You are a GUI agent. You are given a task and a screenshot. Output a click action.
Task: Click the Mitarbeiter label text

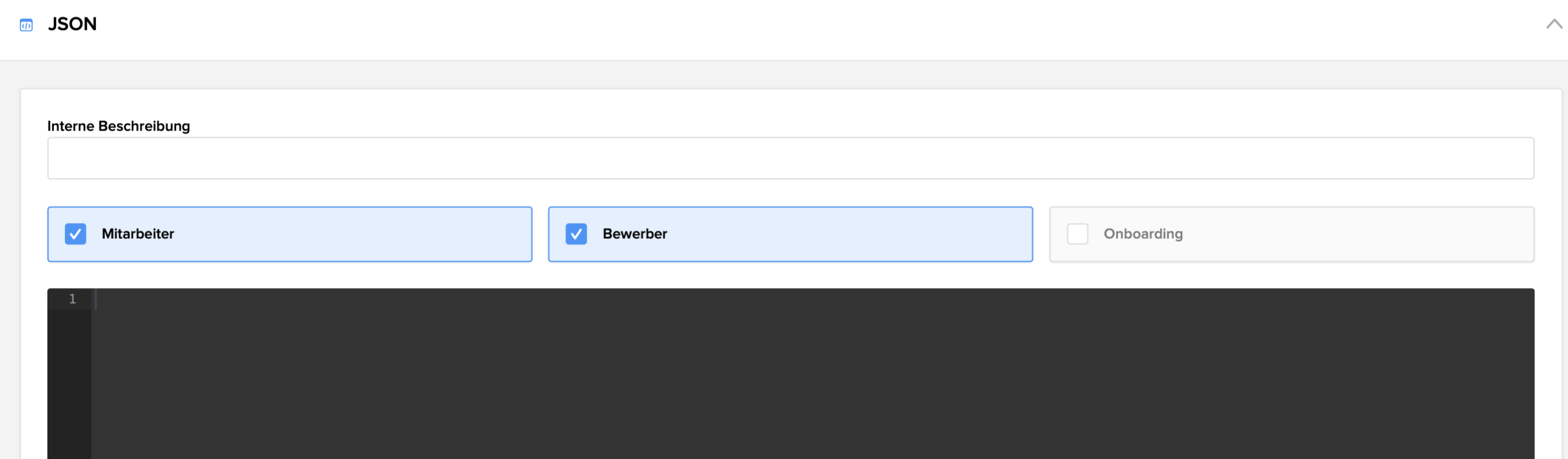click(x=138, y=234)
